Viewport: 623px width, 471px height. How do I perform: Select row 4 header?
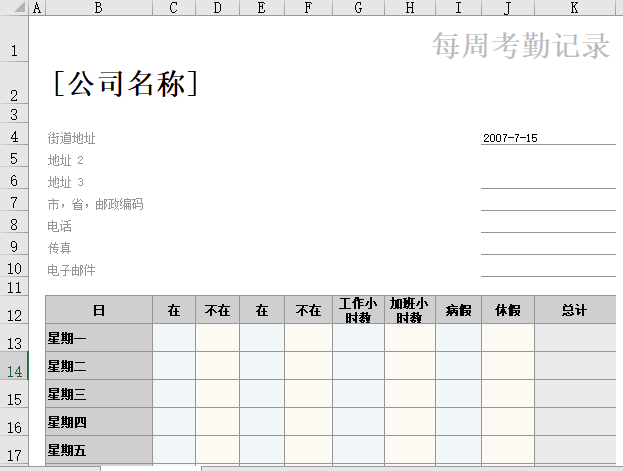click(x=14, y=138)
